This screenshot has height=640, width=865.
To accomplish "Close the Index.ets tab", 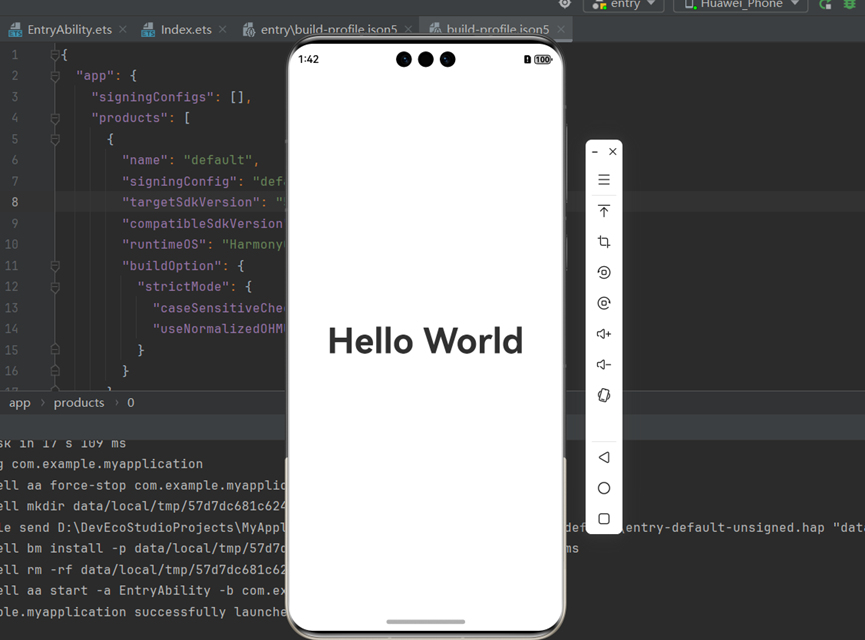I will pyautogui.click(x=222, y=29).
